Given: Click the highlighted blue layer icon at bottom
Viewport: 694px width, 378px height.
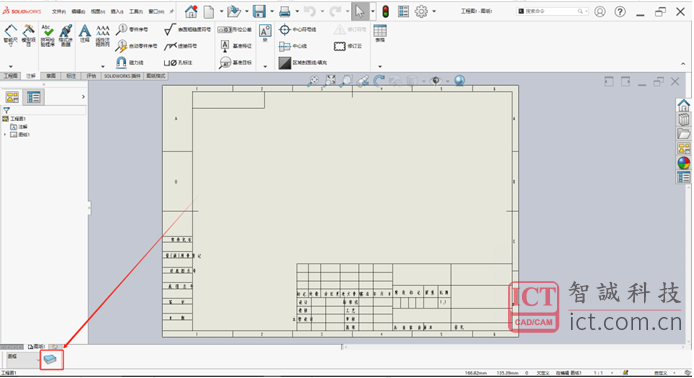Looking at the screenshot, I should [x=51, y=359].
